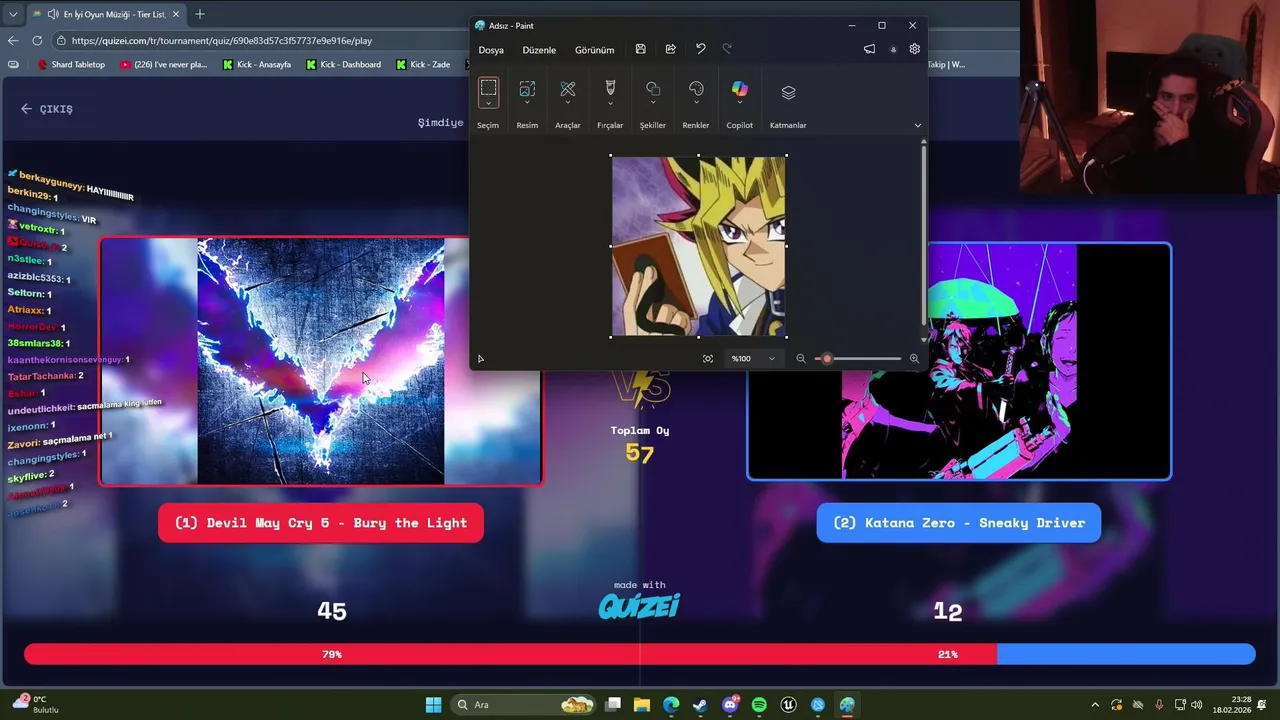Zoom out with the minus magnifier in Paint

800,358
